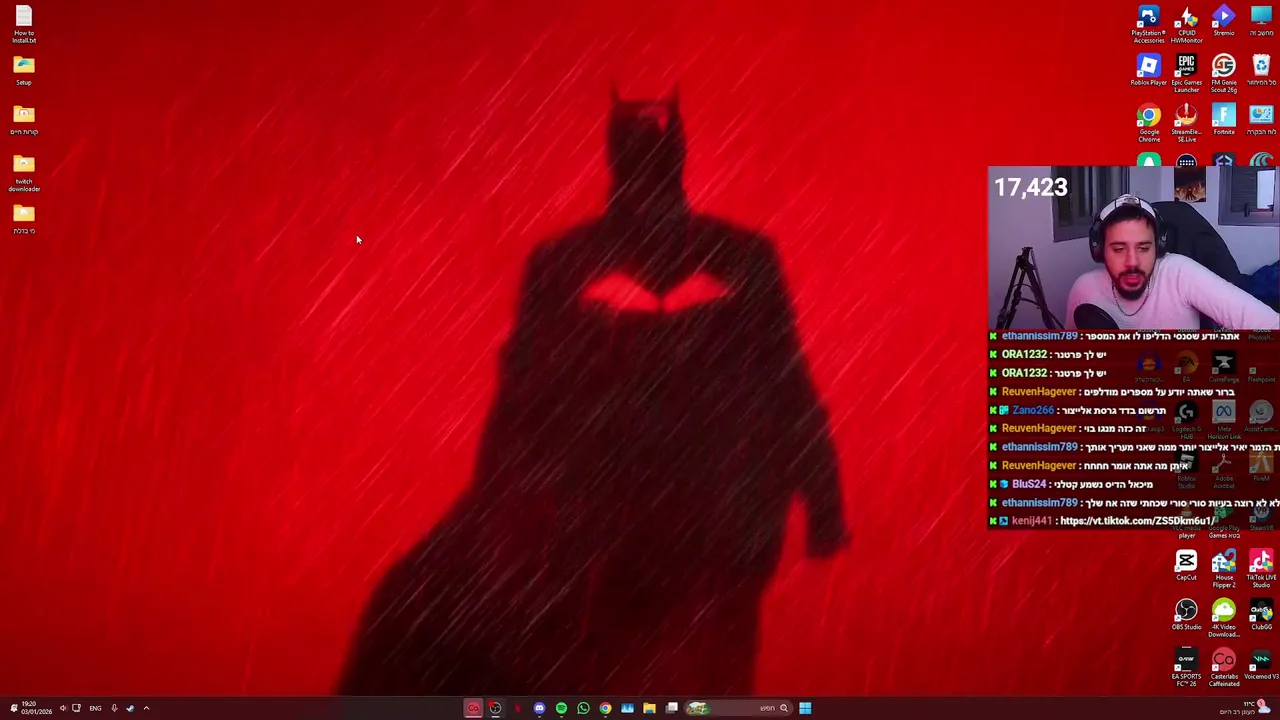The image size is (1280, 720).
Task: Open Control Panel desktop icon
Action: 1261,120
